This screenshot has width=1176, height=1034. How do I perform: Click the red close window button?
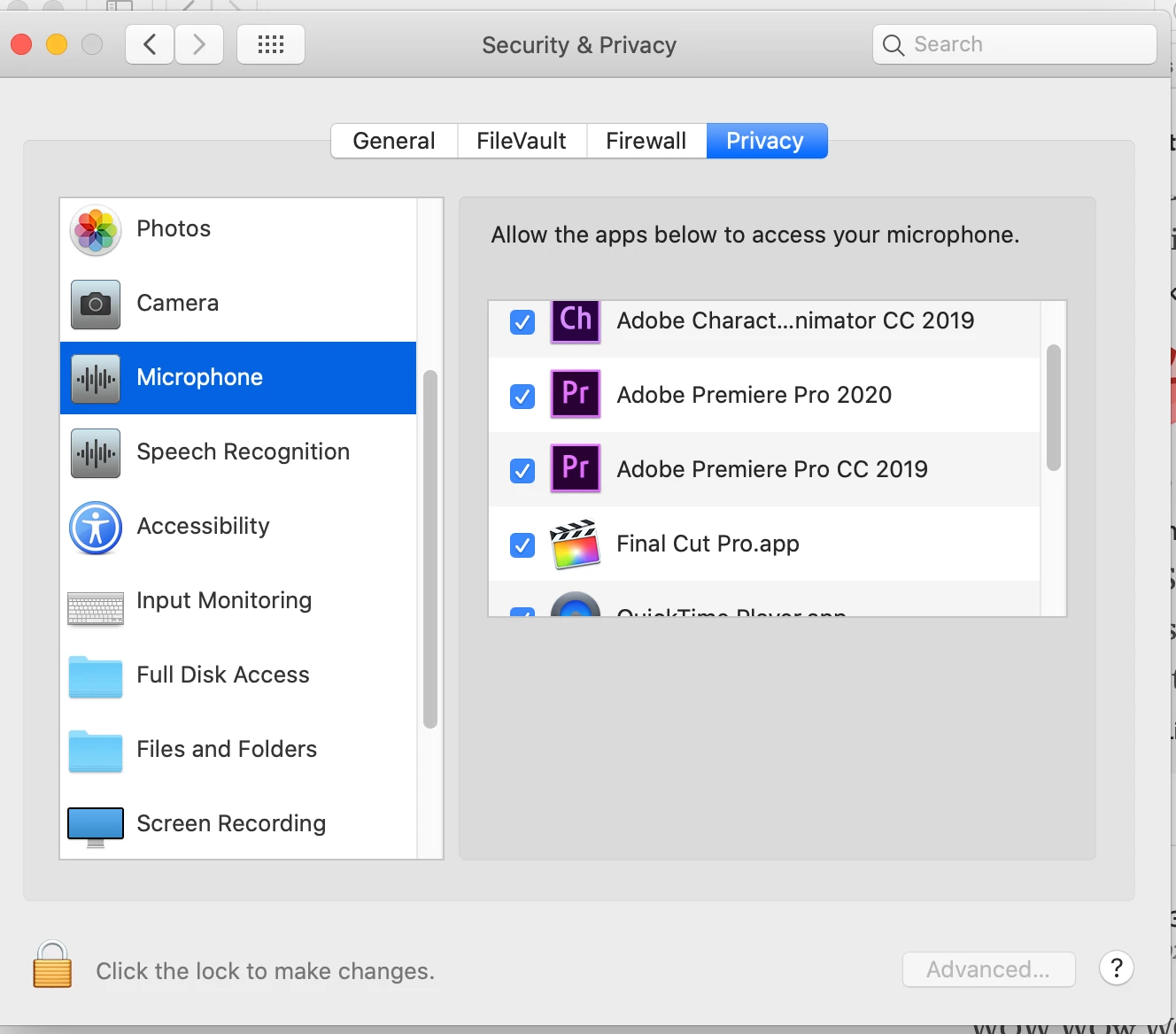click(x=21, y=44)
